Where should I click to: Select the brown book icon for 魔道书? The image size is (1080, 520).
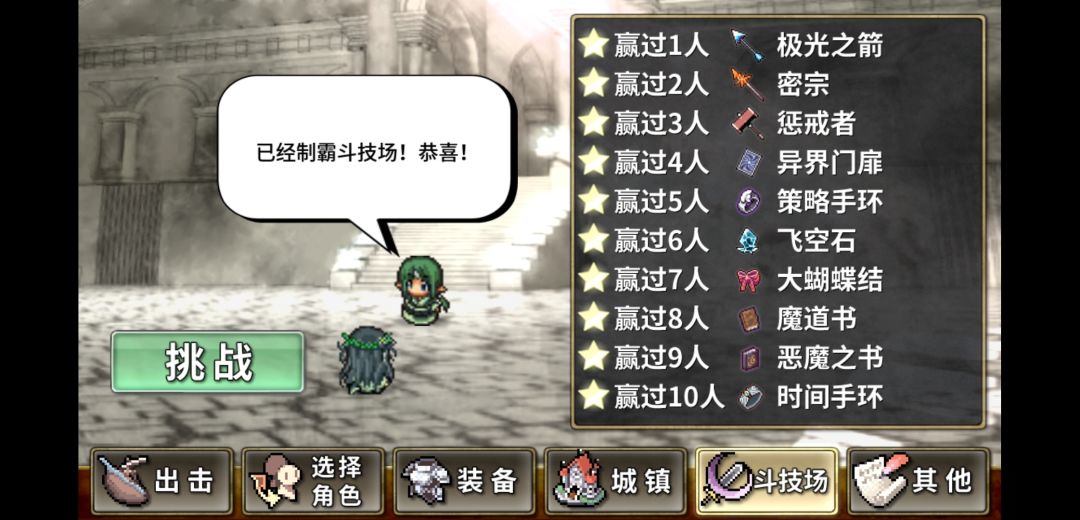(749, 320)
